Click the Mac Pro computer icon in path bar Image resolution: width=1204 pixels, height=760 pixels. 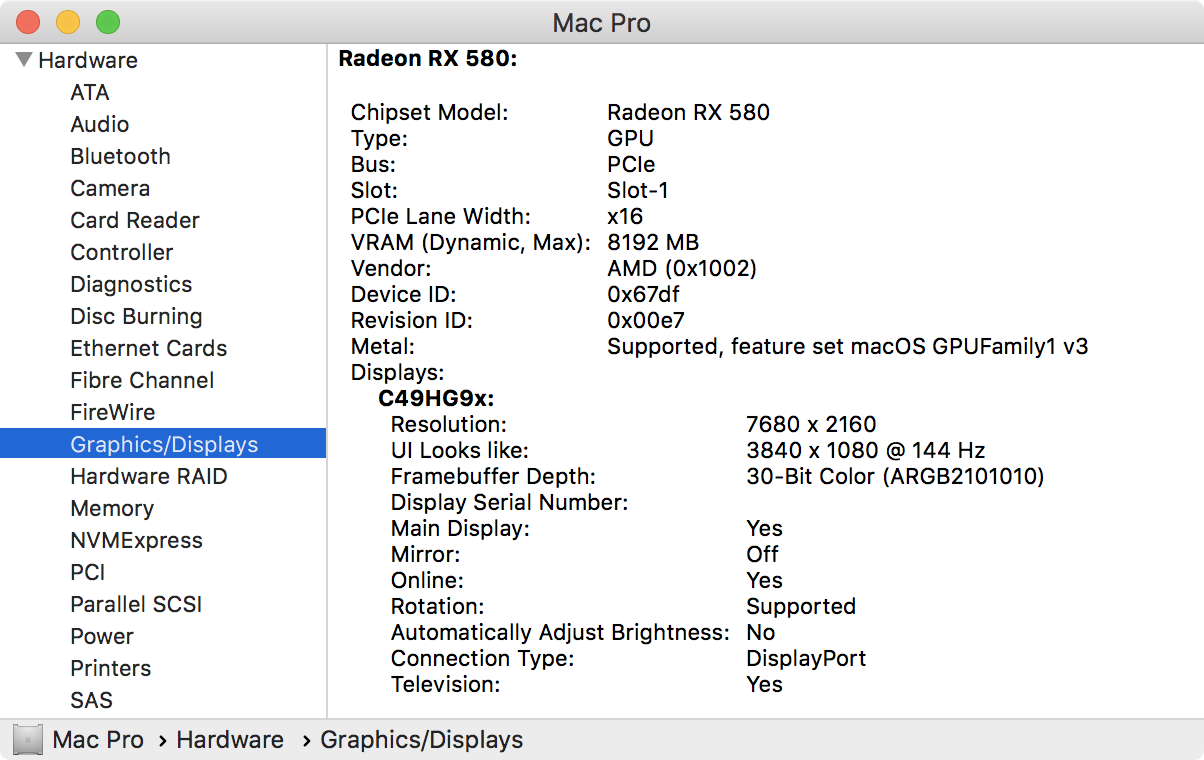click(x=28, y=740)
